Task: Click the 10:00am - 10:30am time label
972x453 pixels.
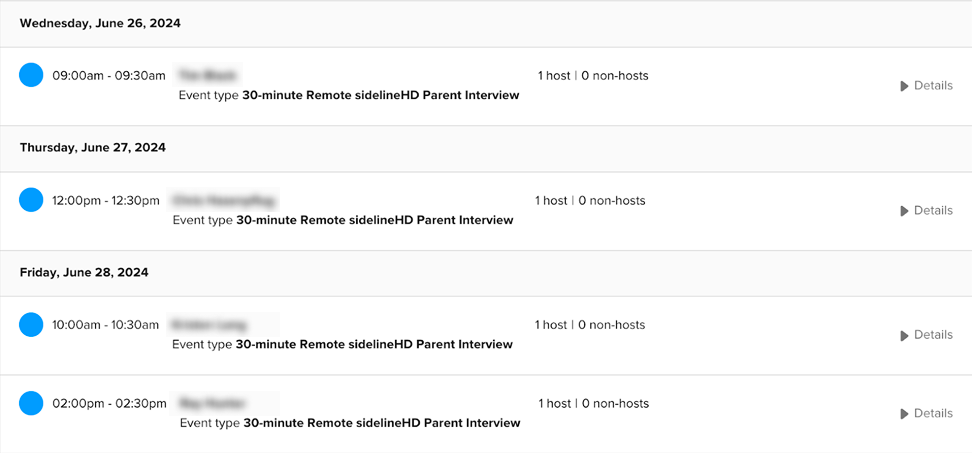Action: [x=105, y=325]
